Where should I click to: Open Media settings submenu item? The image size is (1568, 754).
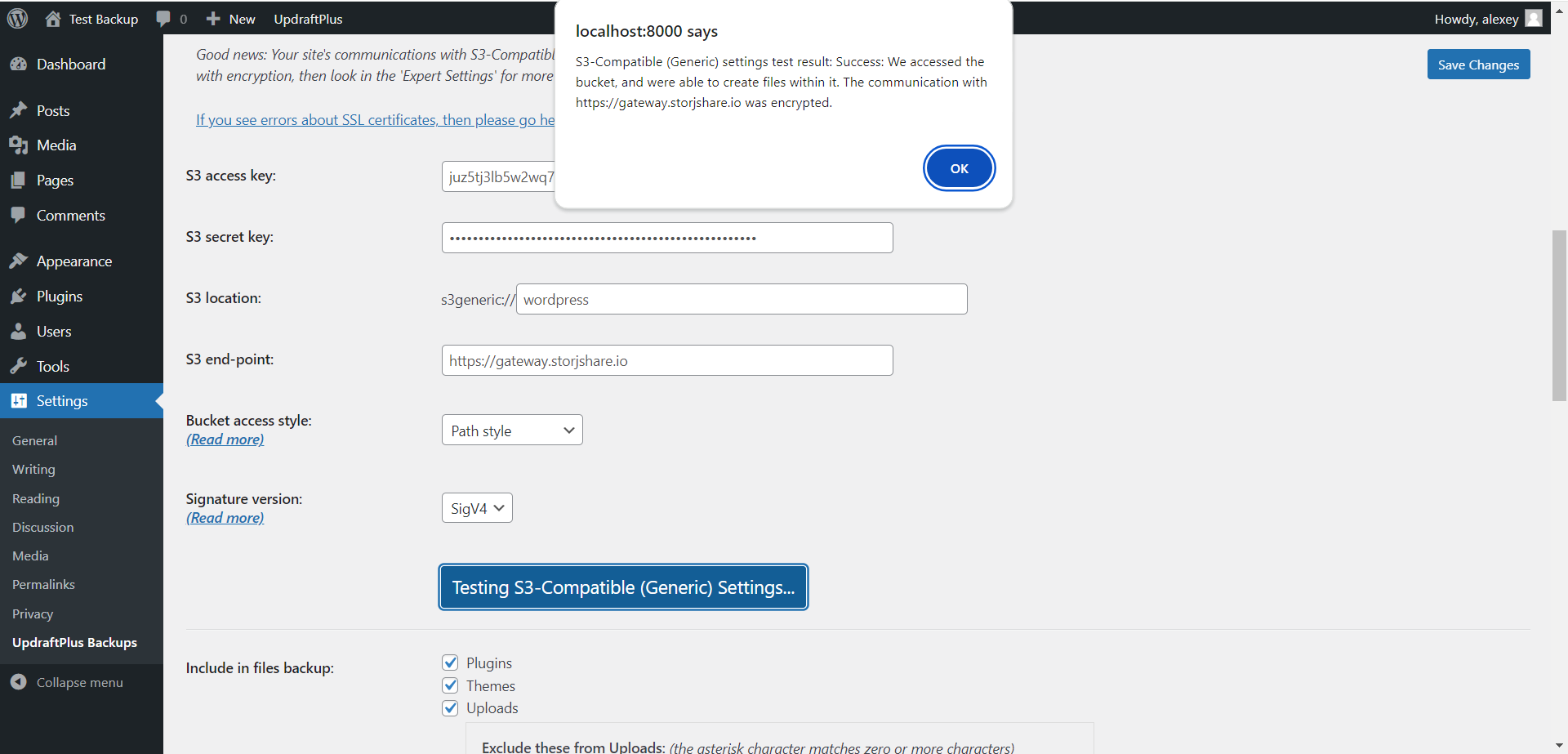click(x=30, y=556)
